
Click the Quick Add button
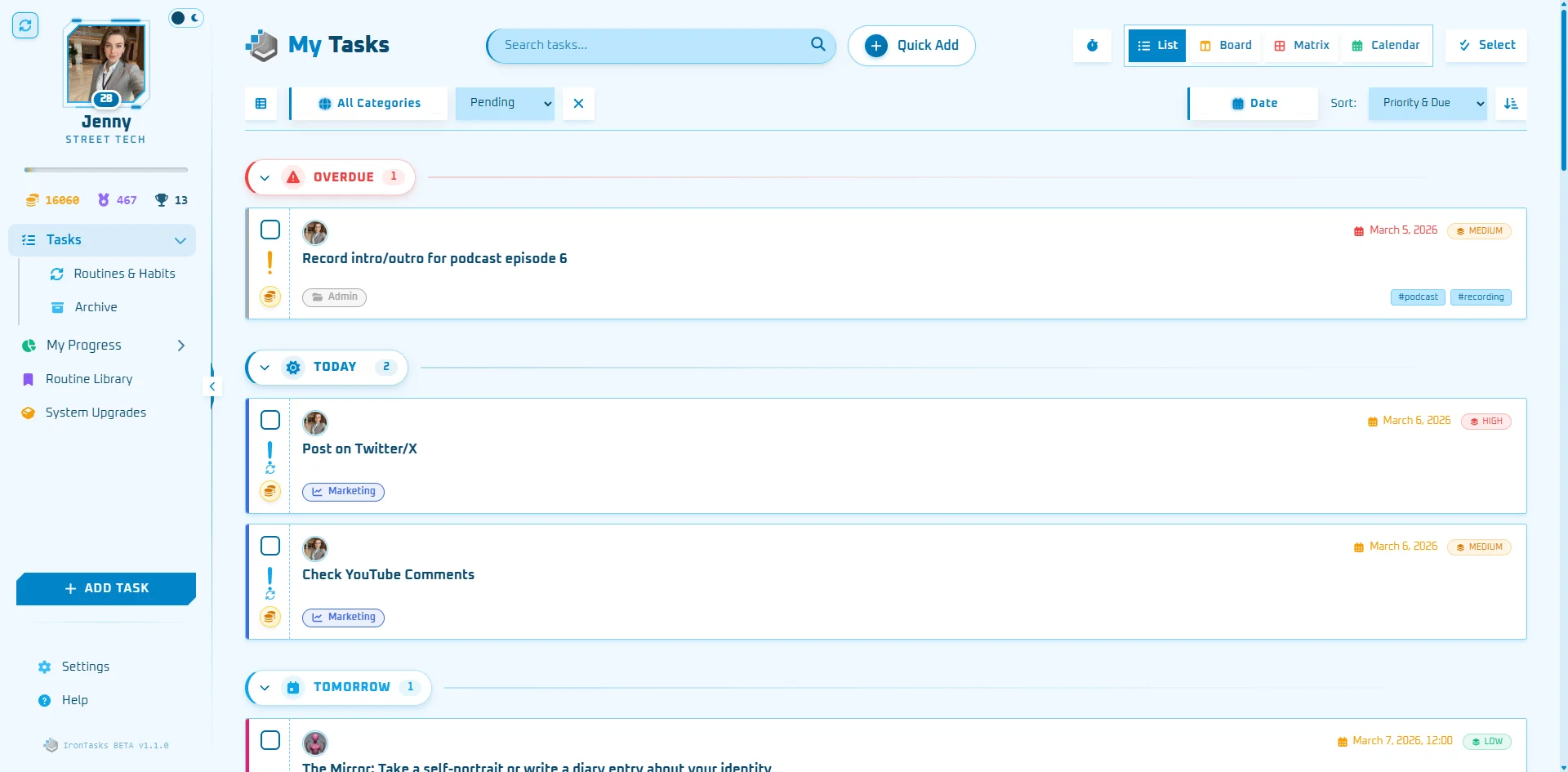pos(911,46)
